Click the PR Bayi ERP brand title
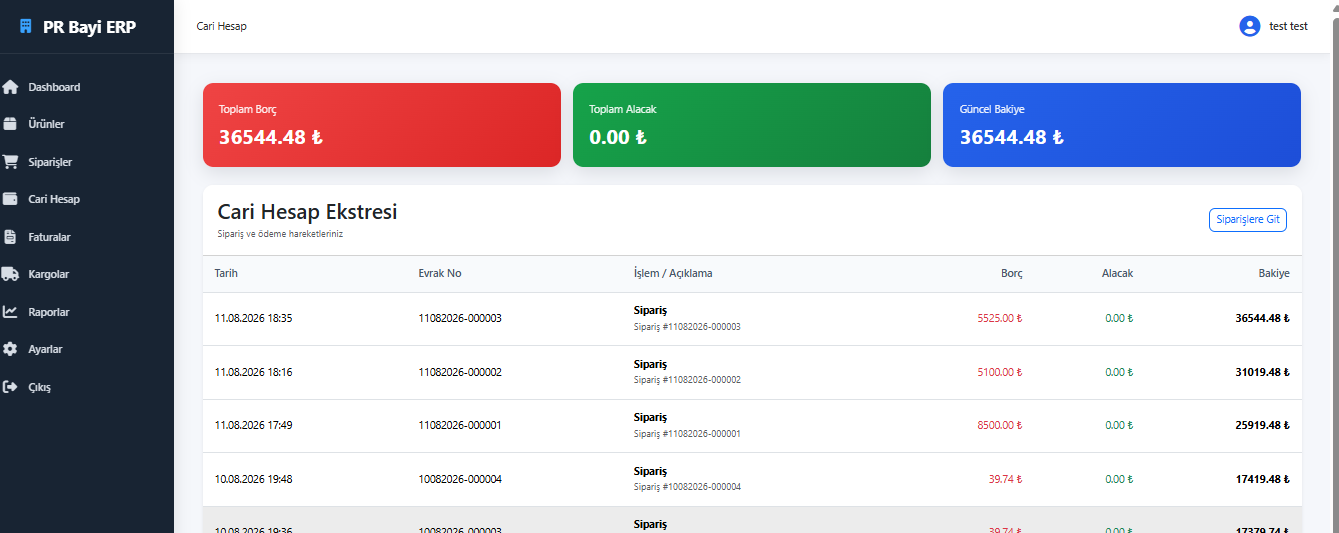Image resolution: width=1339 pixels, height=533 pixels. [x=89, y=27]
